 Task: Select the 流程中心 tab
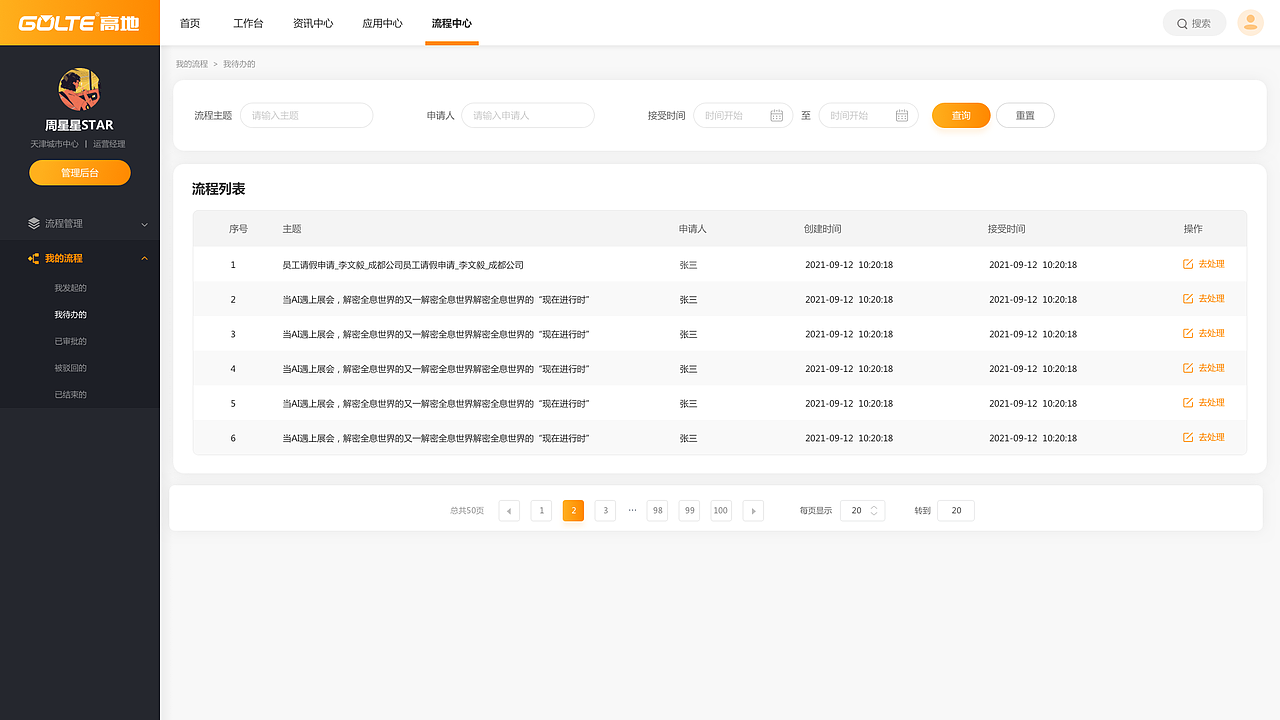tap(452, 23)
